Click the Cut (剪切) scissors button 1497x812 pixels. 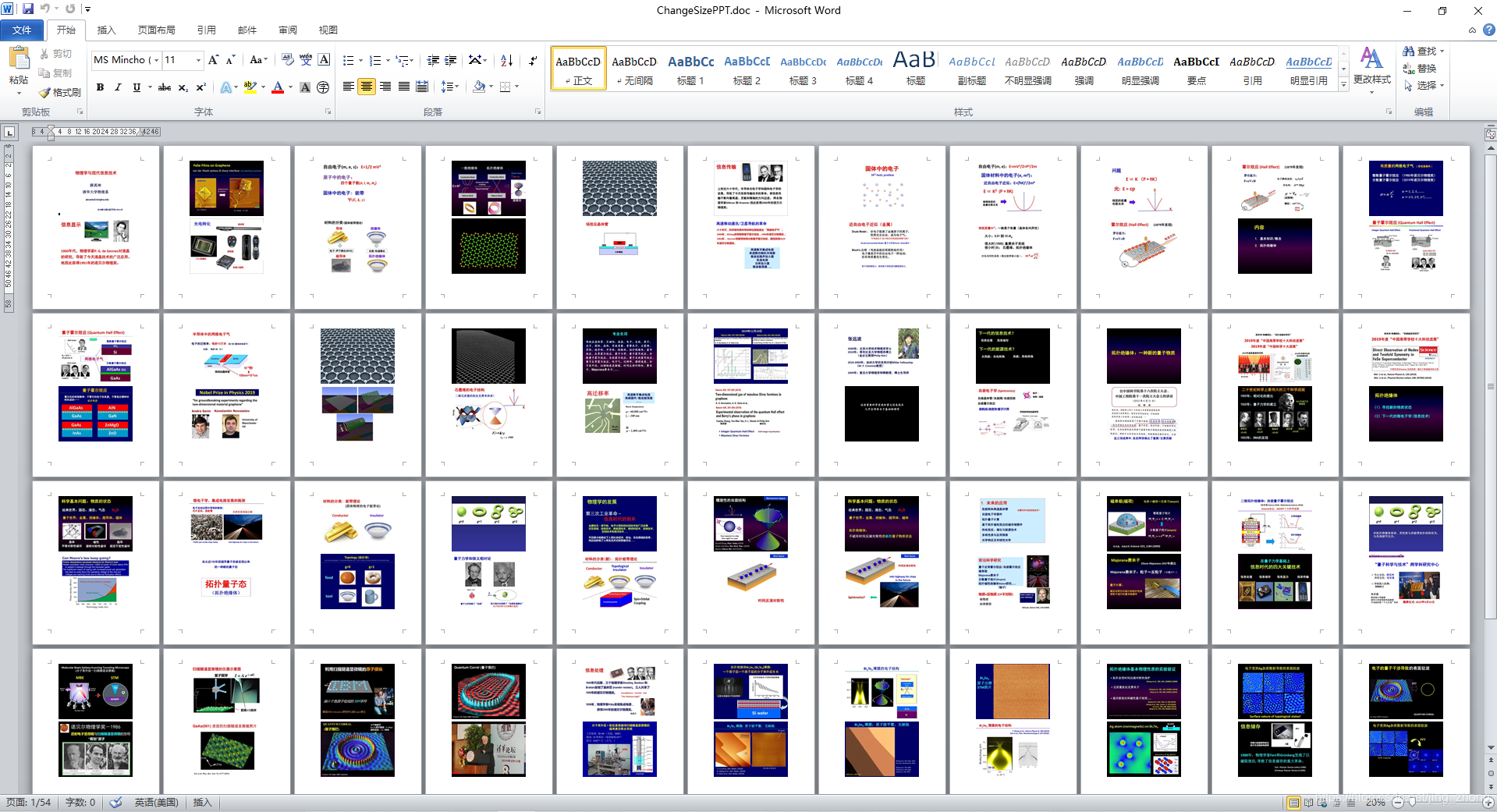(x=55, y=54)
